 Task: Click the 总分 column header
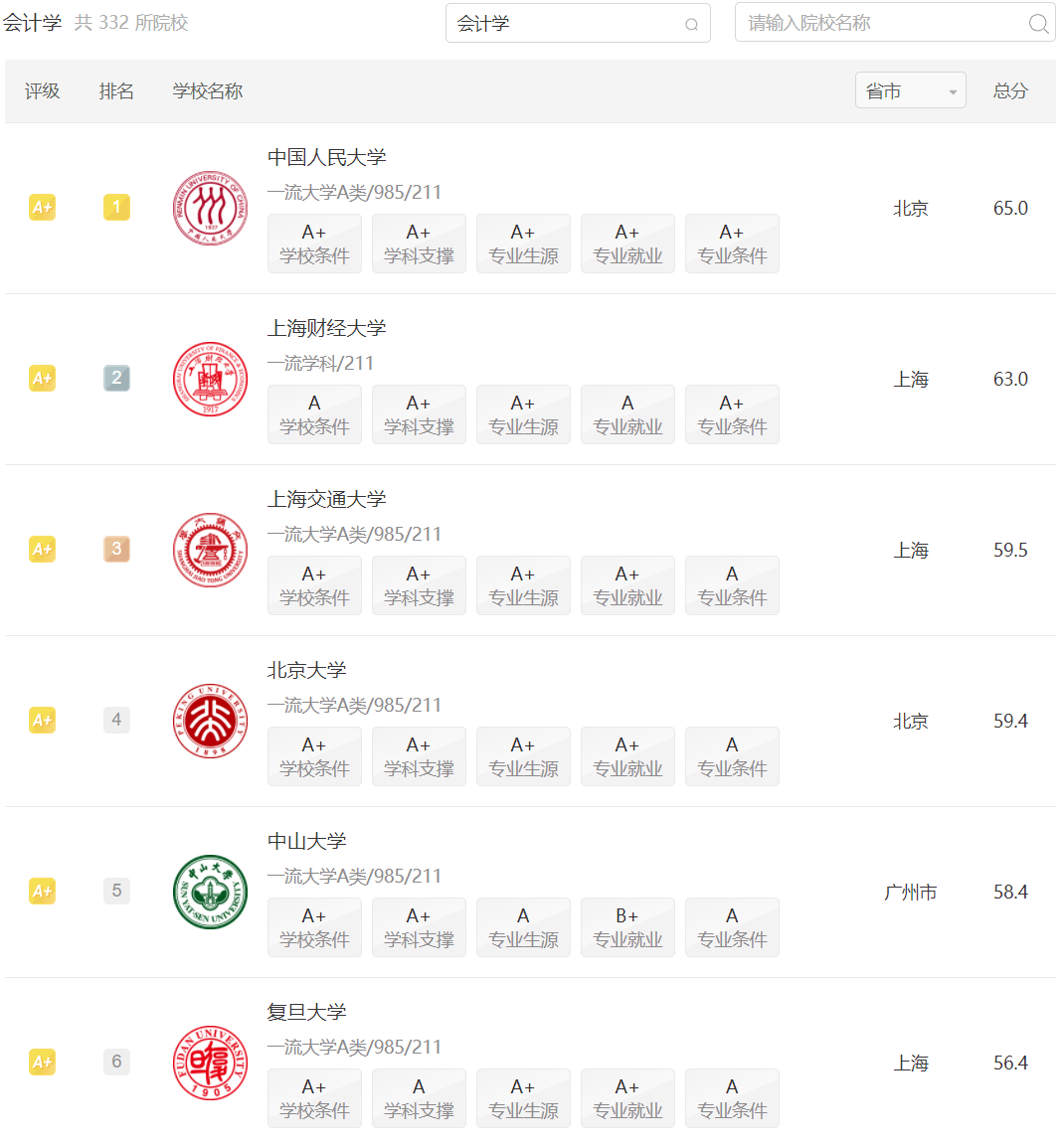pos(1010,90)
